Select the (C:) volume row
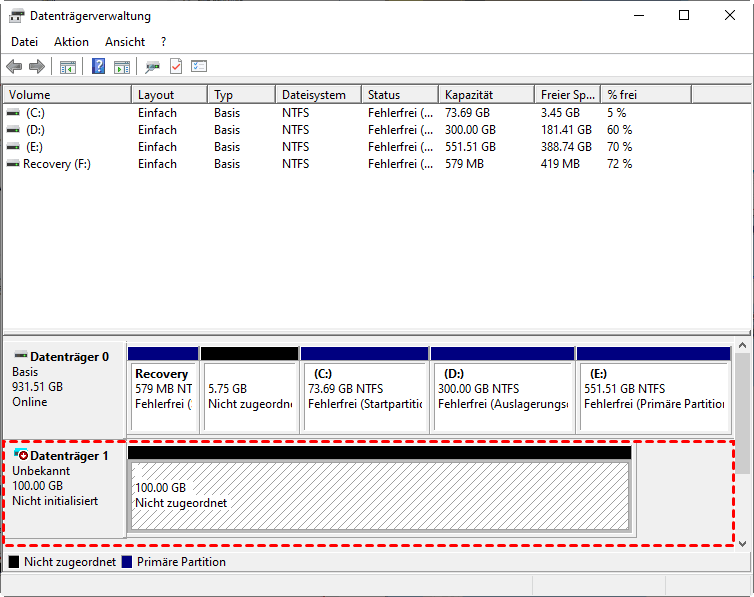 pos(377,113)
